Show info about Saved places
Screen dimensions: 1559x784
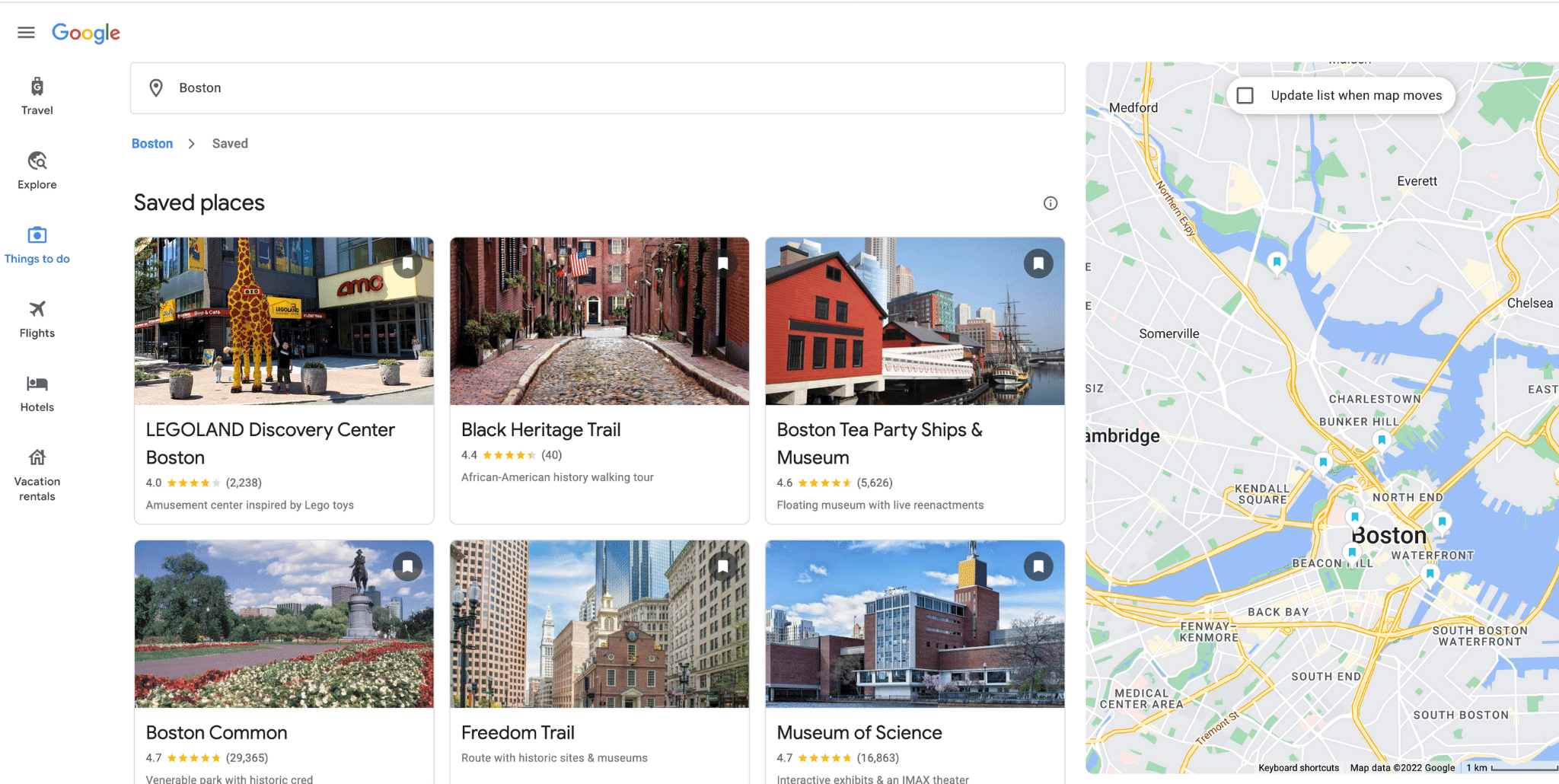tap(1050, 203)
